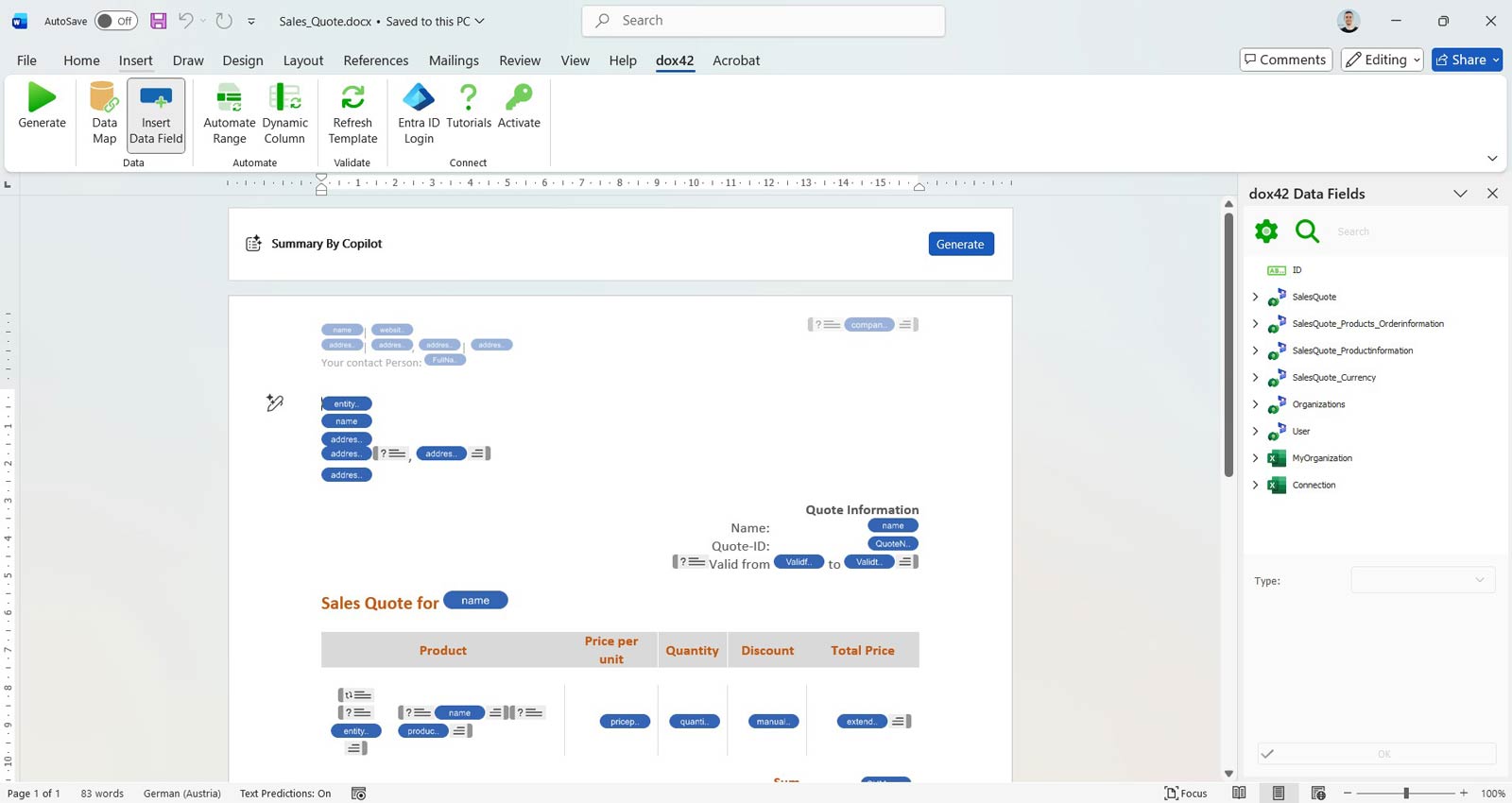Switch to the References tab

point(376,60)
